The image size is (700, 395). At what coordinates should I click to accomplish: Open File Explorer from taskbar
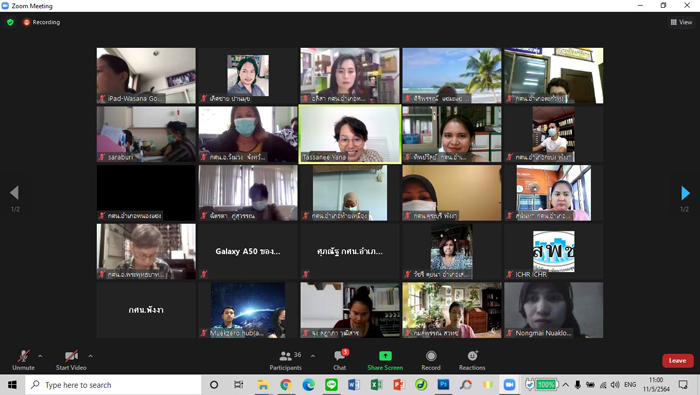click(263, 385)
